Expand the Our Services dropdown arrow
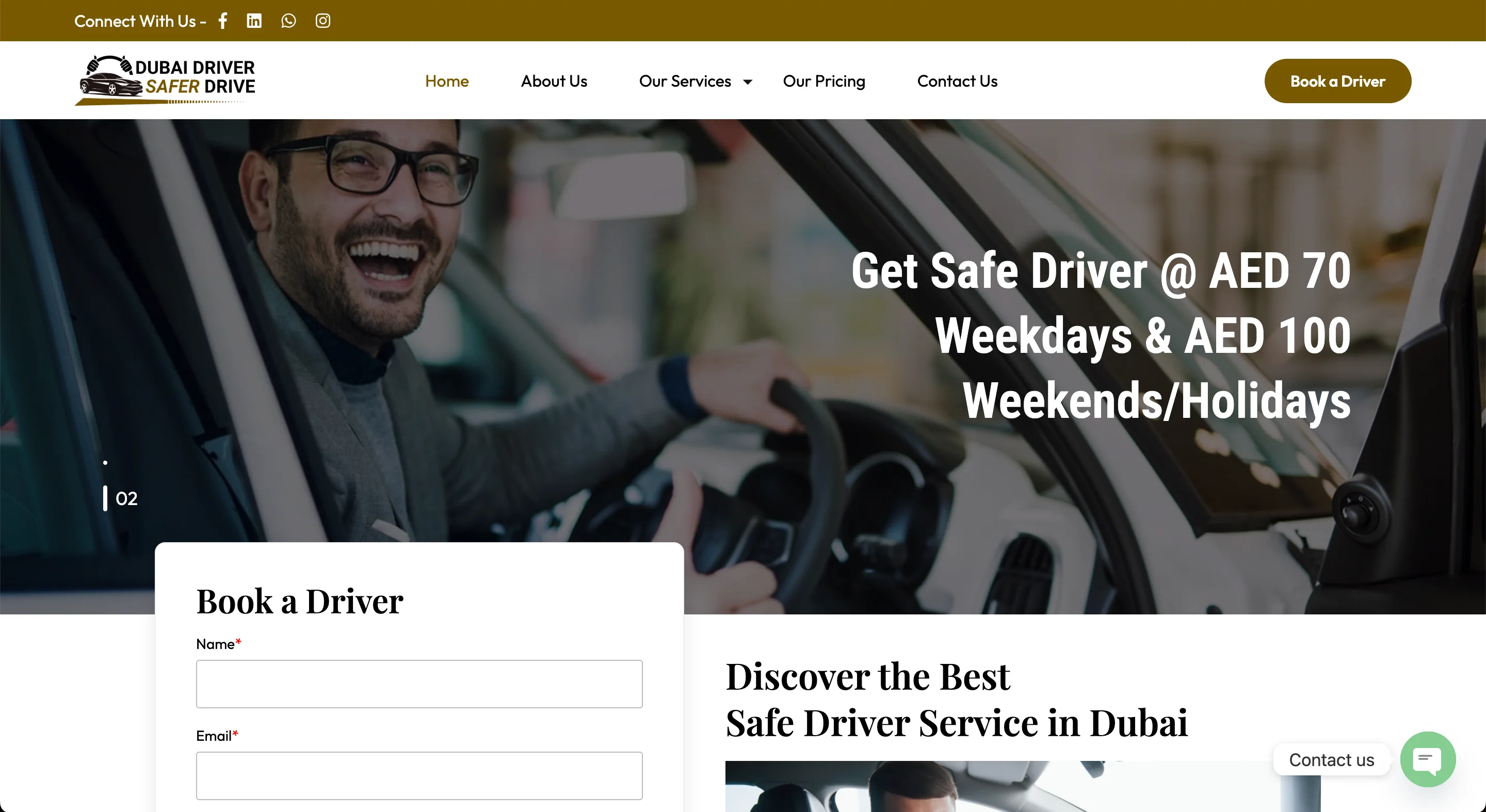This screenshot has width=1486, height=812. tap(748, 82)
